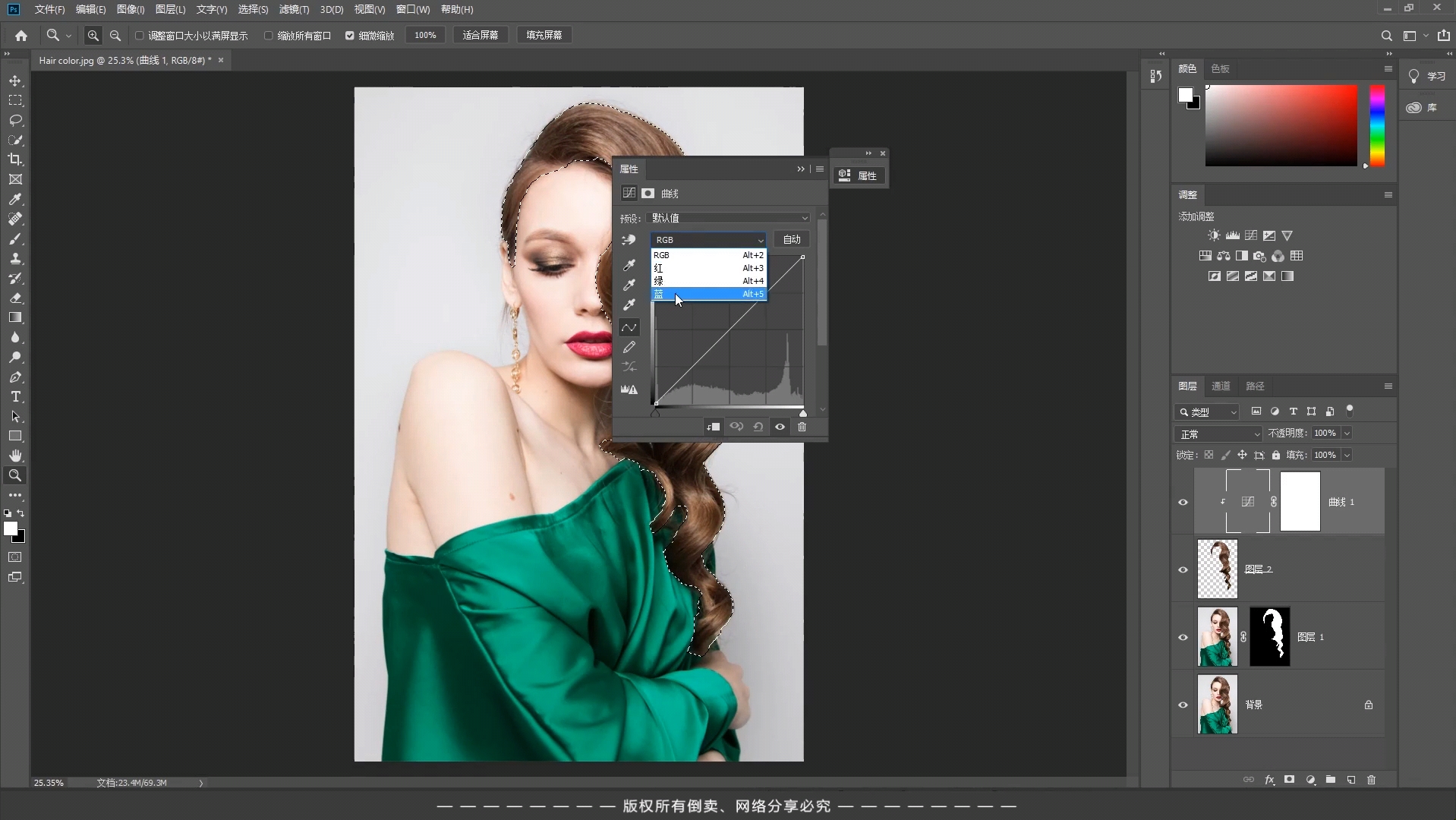
Task: Uncheck the scrubby zoom checkbox
Action: tap(350, 36)
